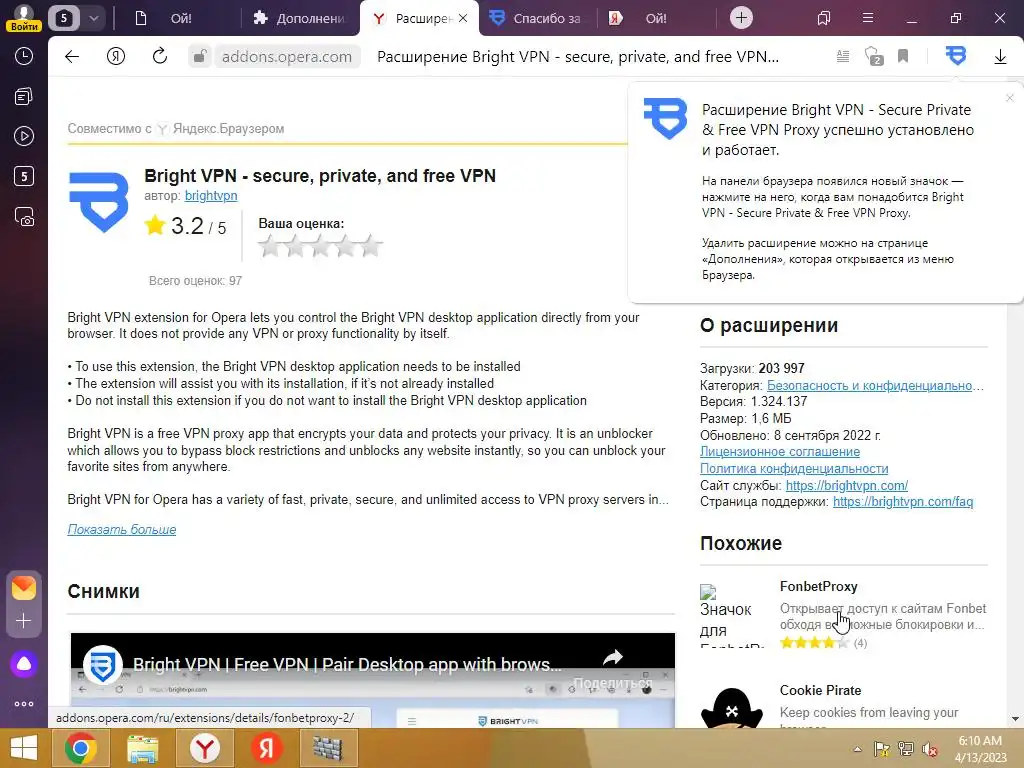Image resolution: width=1024 pixels, height=768 pixels.
Task: Expand tab group dropdown arrow
Action: 93,18
